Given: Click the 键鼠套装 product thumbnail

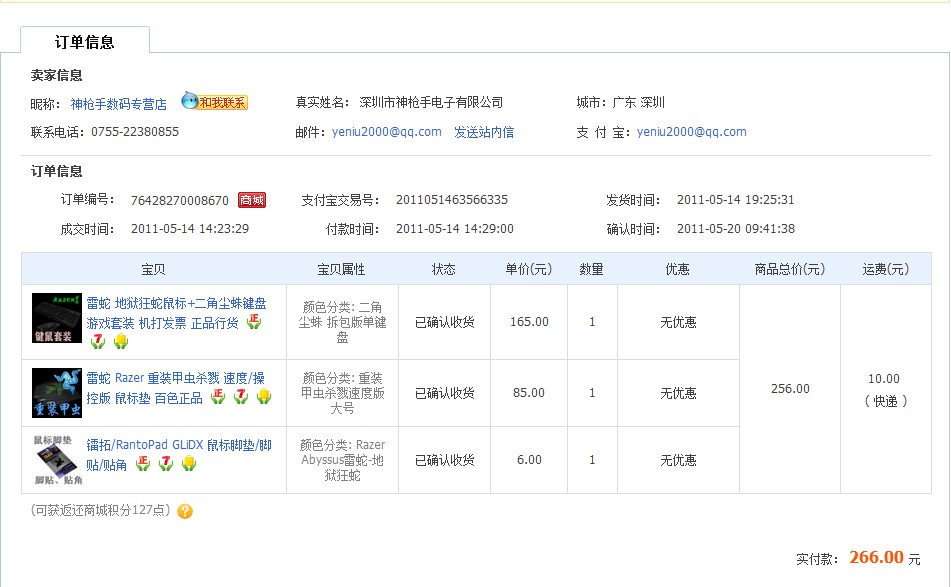Looking at the screenshot, I should tap(57, 318).
